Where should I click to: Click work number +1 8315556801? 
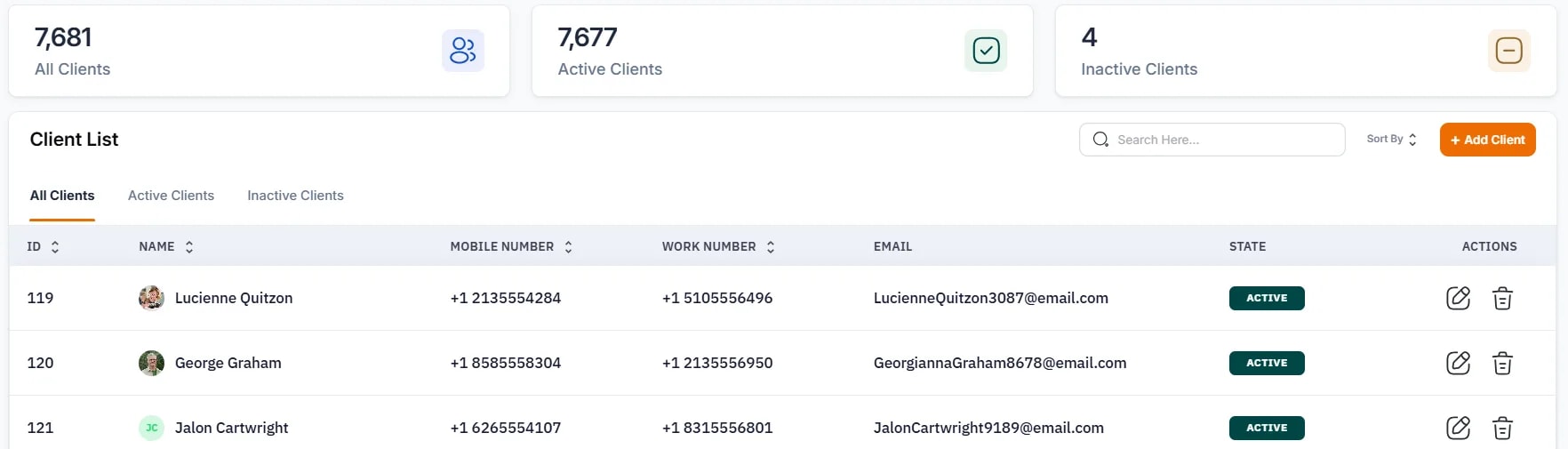pyautogui.click(x=717, y=428)
